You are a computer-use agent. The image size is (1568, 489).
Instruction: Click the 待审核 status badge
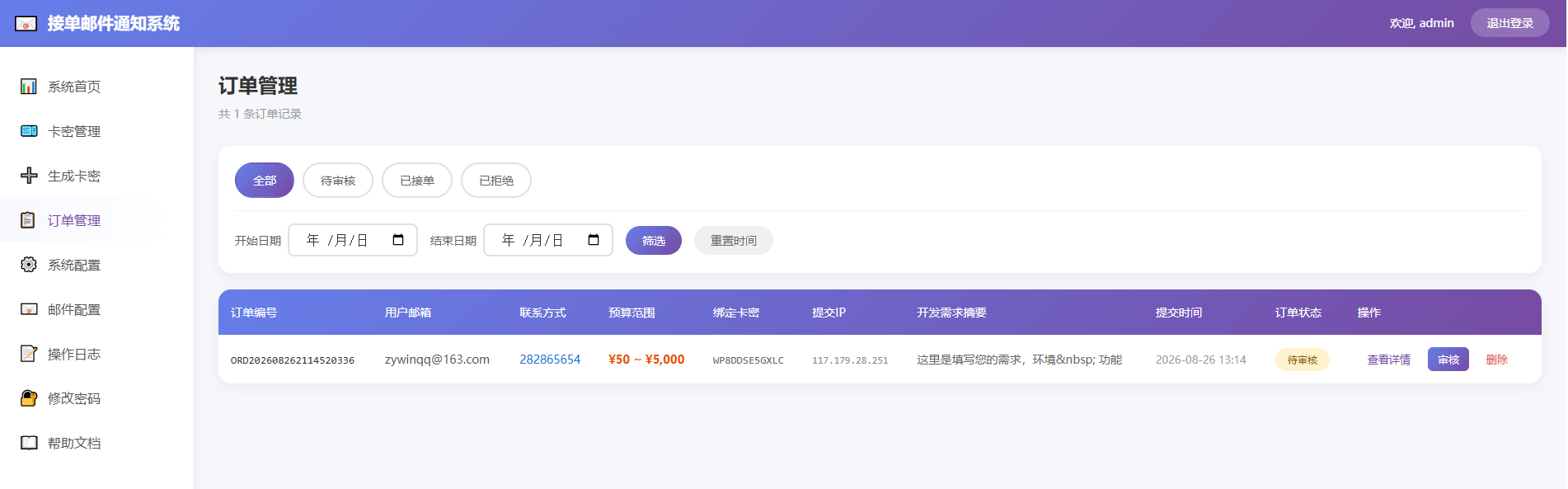[x=1303, y=360]
